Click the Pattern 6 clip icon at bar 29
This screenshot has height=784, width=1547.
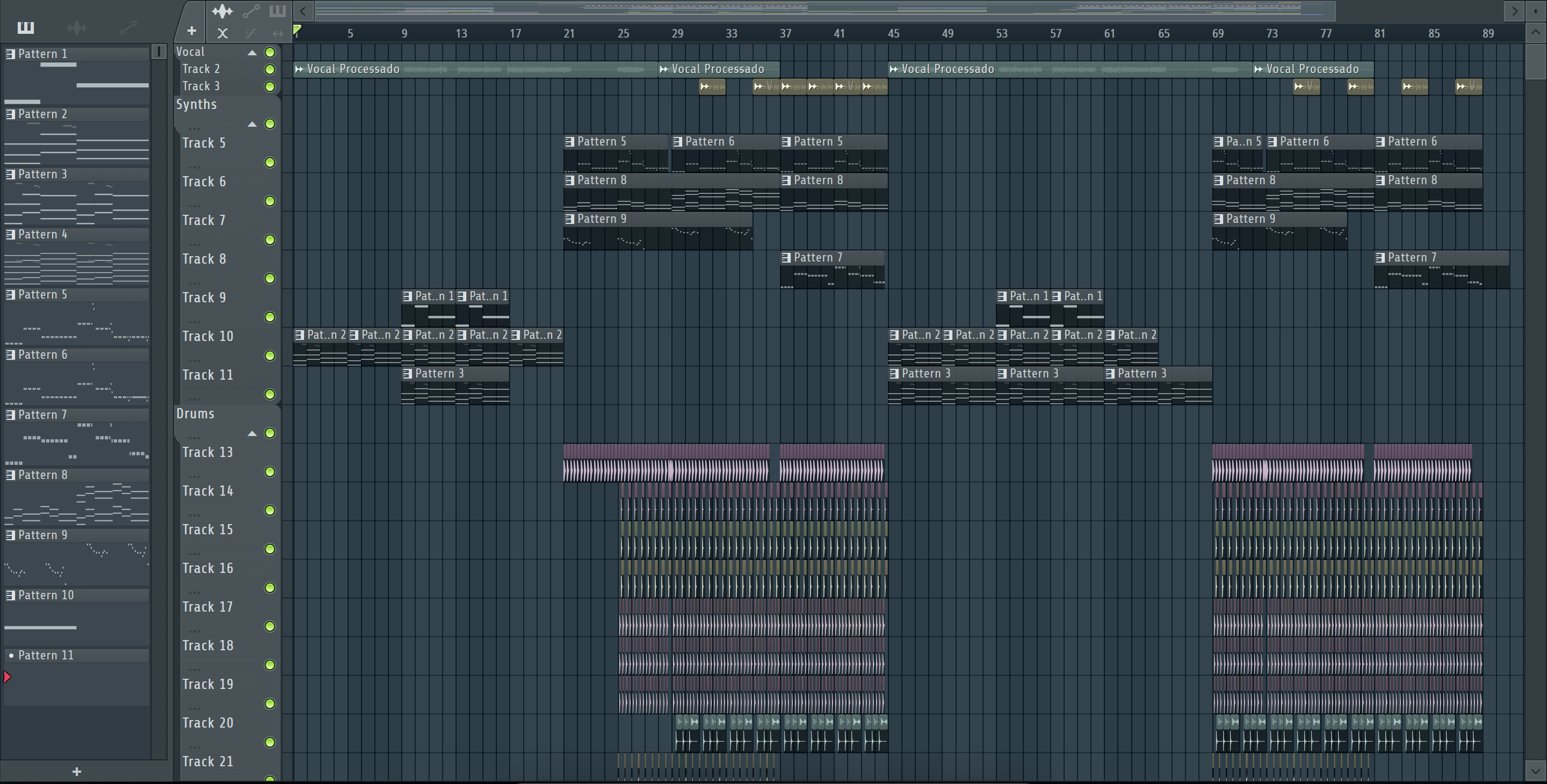[677, 142]
